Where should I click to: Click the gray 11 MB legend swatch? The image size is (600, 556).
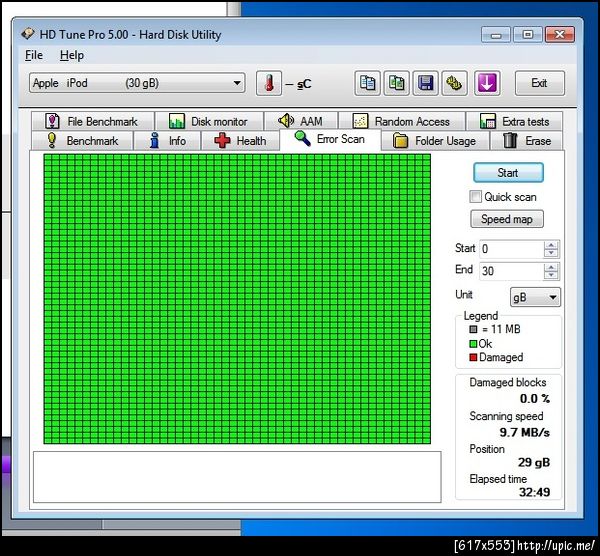(x=473, y=329)
